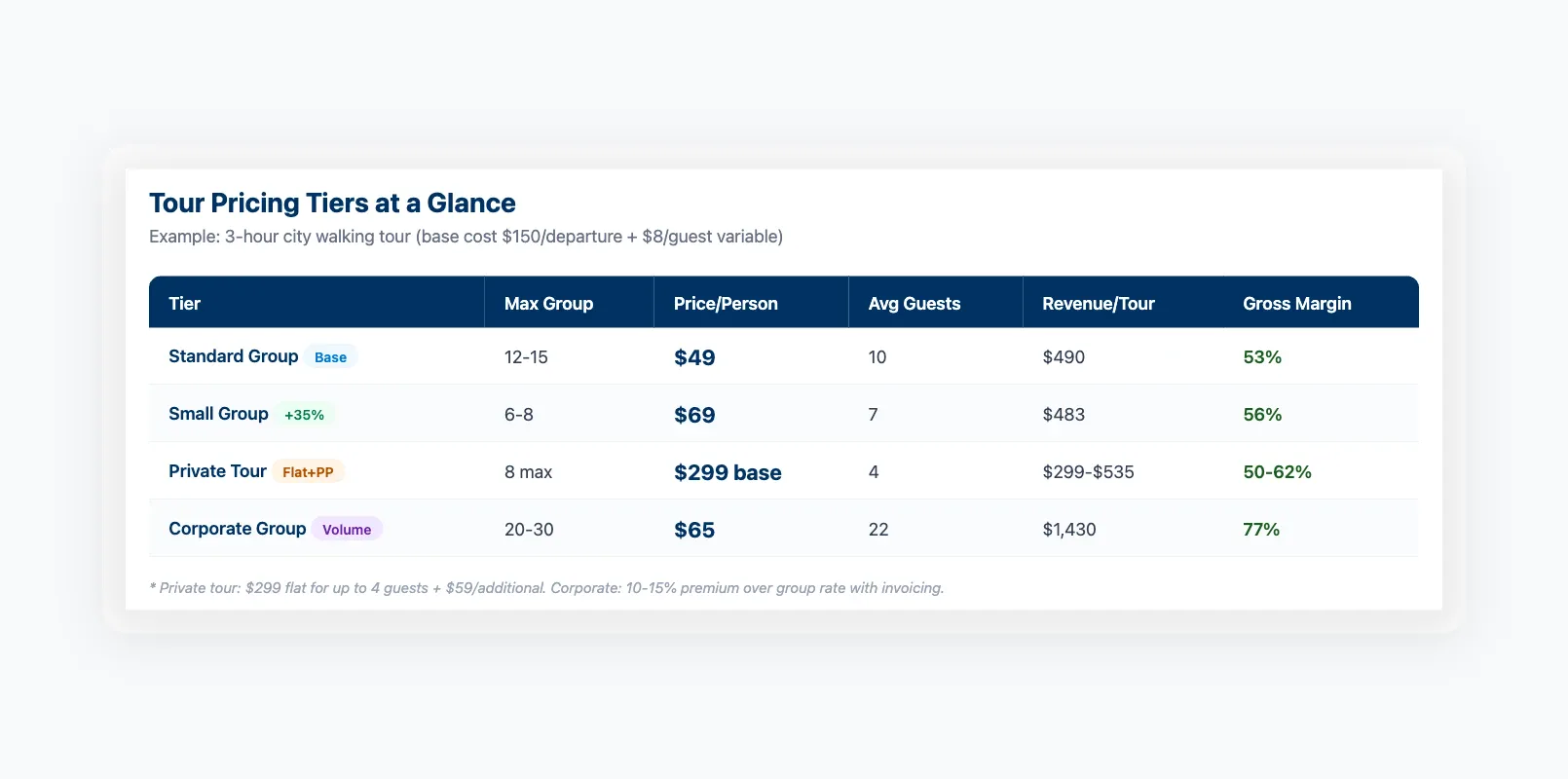The width and height of the screenshot is (1568, 779).
Task: Select the 'Standard Group' tier name
Action: pyautogui.click(x=234, y=356)
